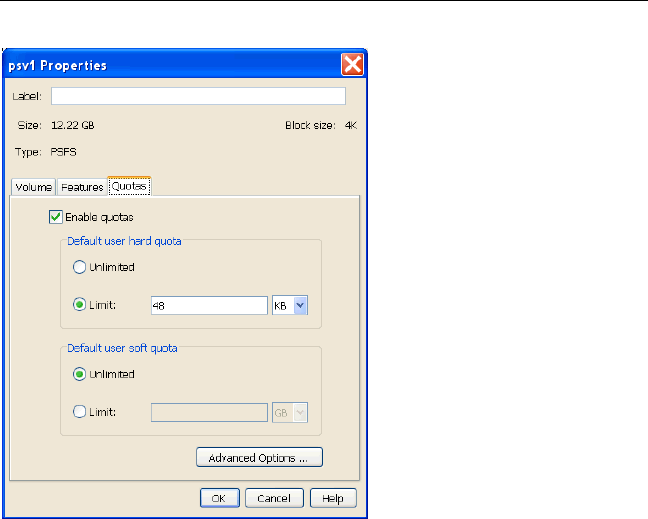
Task: Select Limit radio for hard quota
Action: (79, 305)
